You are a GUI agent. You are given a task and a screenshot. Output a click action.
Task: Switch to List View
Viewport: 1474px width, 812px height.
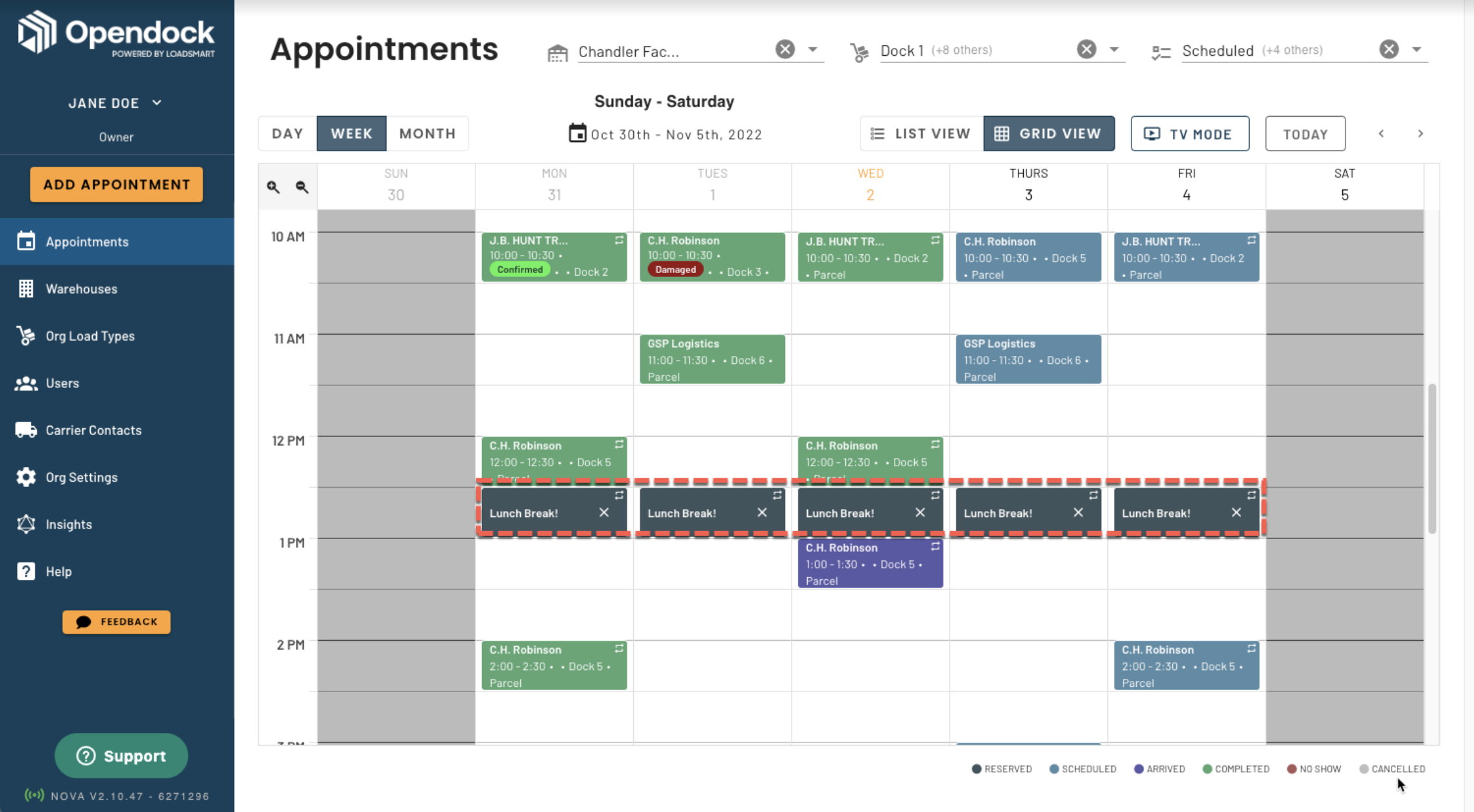coord(921,134)
